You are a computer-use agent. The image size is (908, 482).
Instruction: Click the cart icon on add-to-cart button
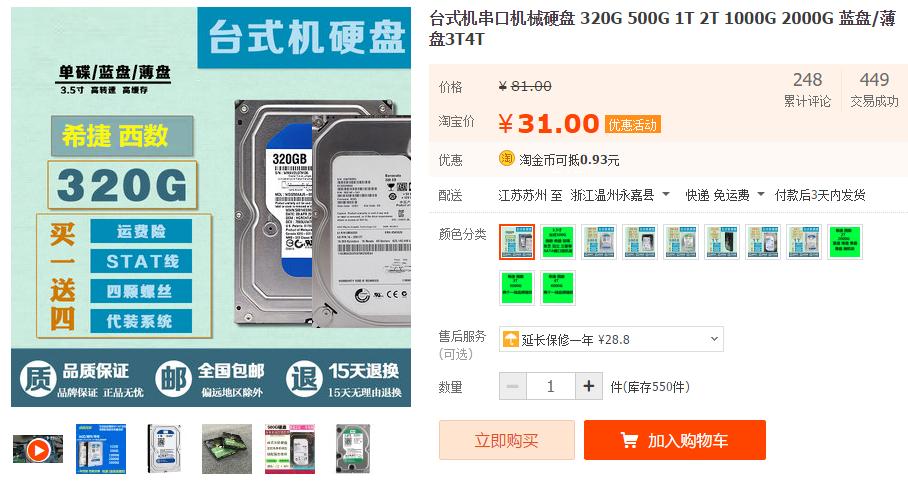pos(629,440)
